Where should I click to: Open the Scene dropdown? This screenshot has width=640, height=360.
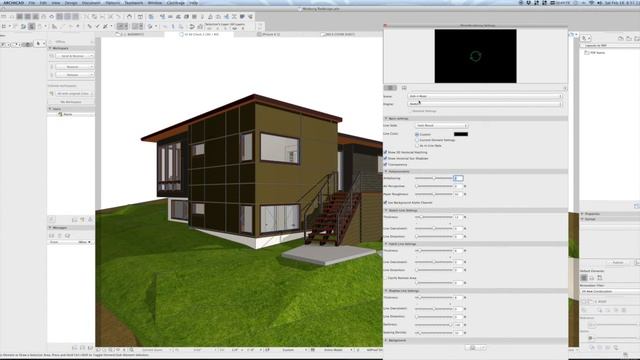(485, 96)
